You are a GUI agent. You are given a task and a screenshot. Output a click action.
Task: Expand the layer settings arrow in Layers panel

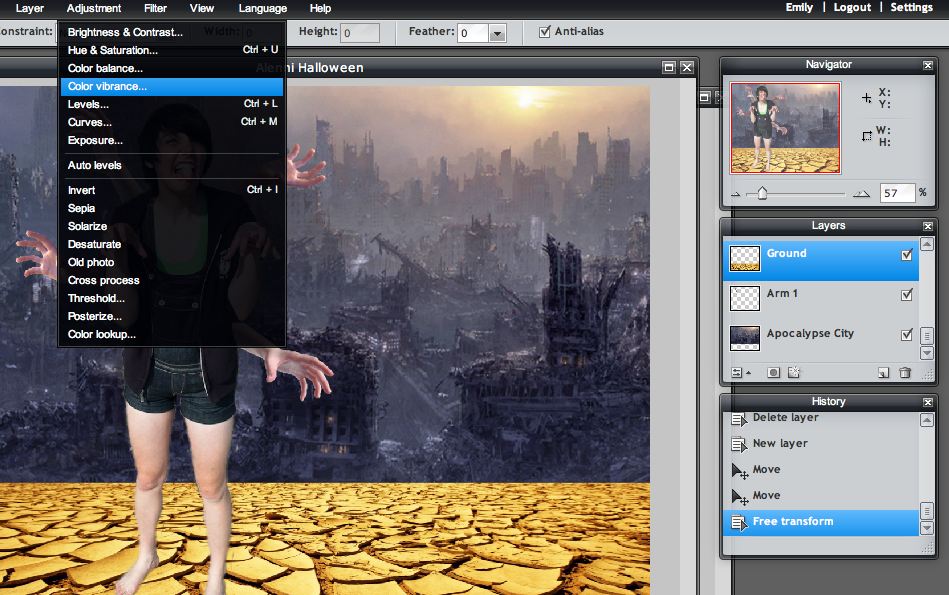click(749, 373)
